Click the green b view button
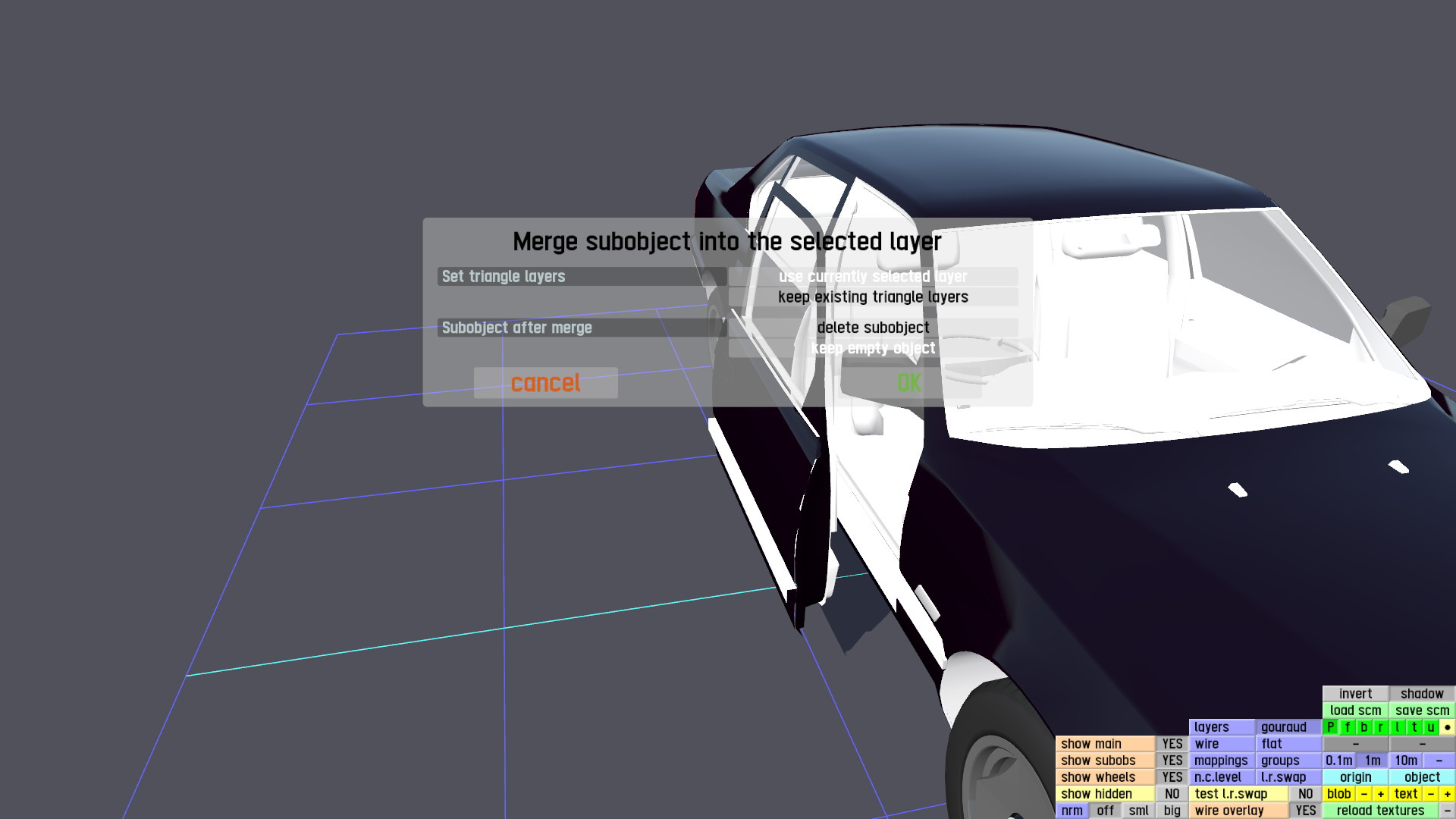This screenshot has height=819, width=1456. click(x=1364, y=727)
